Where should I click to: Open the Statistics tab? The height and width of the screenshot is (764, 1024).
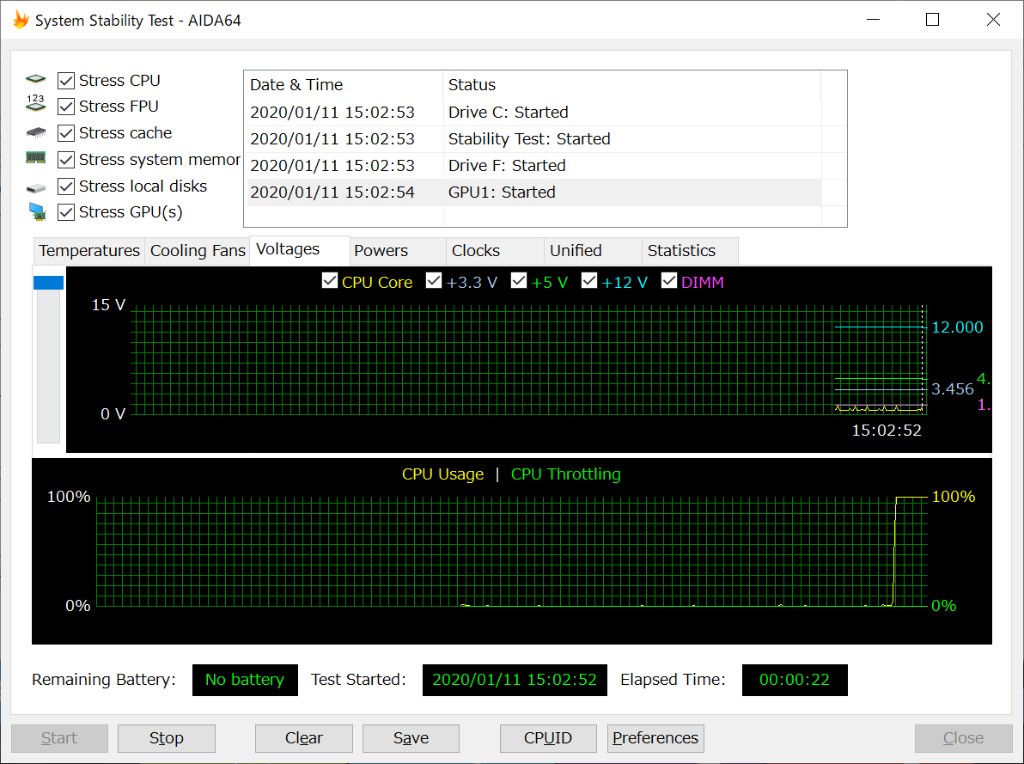[690, 251]
